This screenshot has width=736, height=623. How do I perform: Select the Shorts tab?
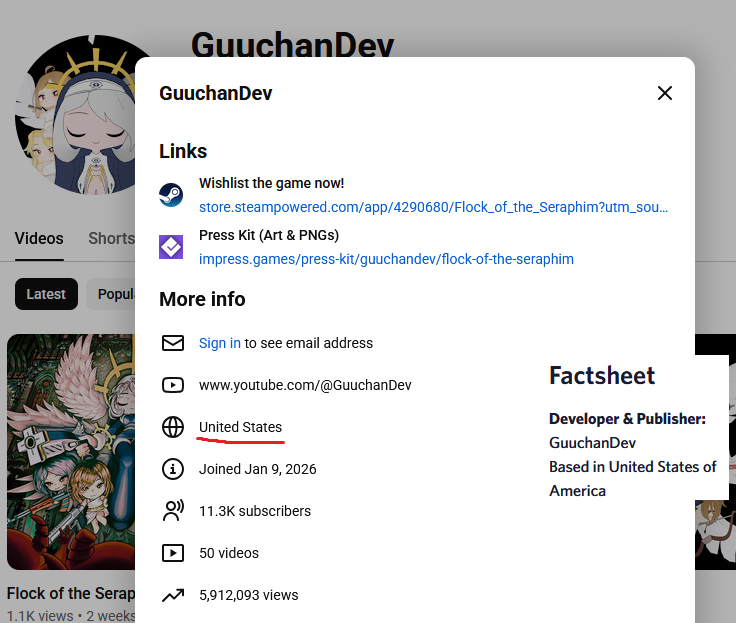coord(112,238)
